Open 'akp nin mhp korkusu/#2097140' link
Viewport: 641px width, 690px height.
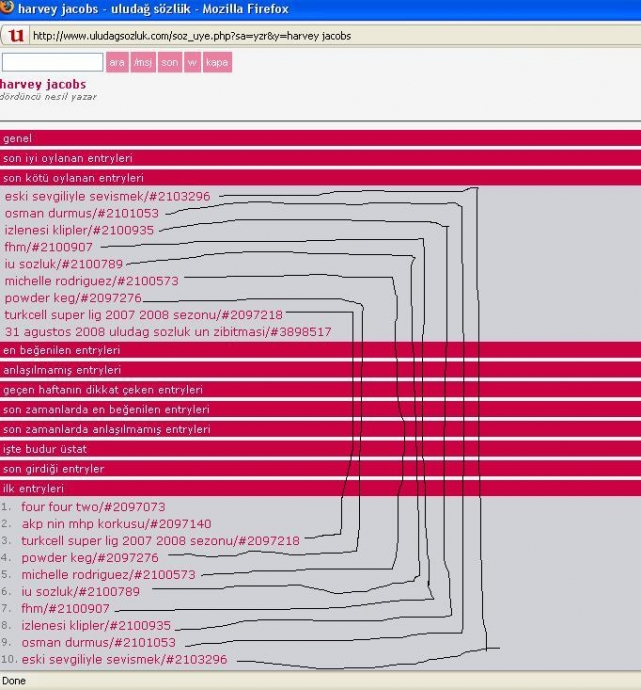116,524
